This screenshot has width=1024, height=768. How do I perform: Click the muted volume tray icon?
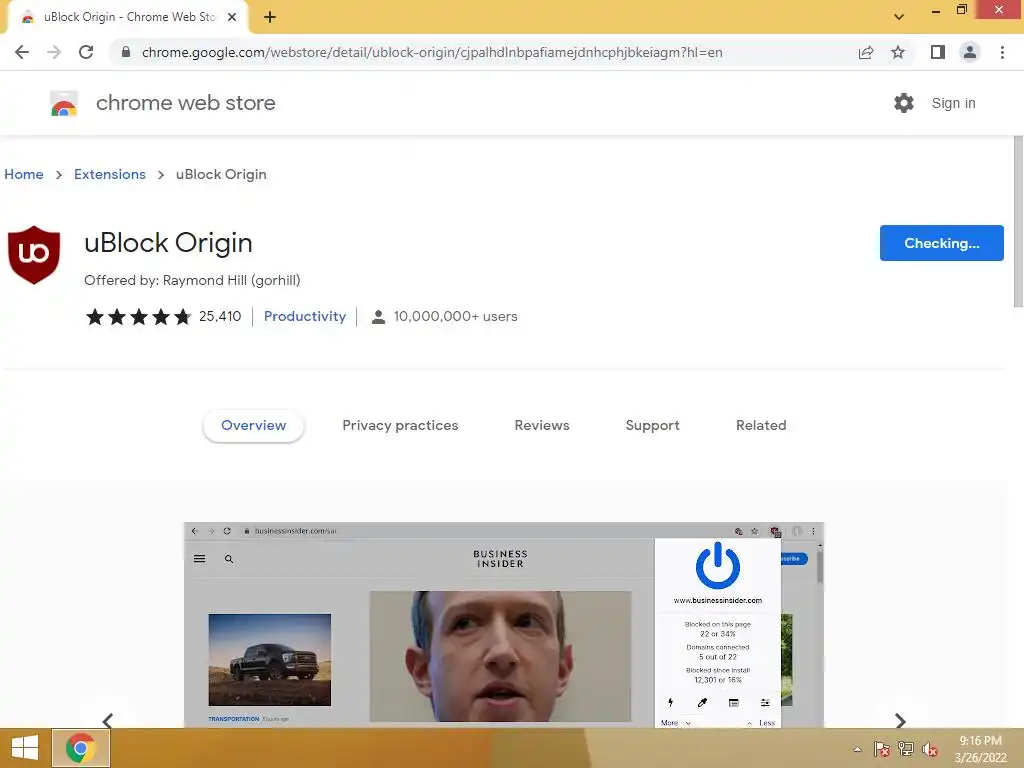pyautogui.click(x=930, y=749)
